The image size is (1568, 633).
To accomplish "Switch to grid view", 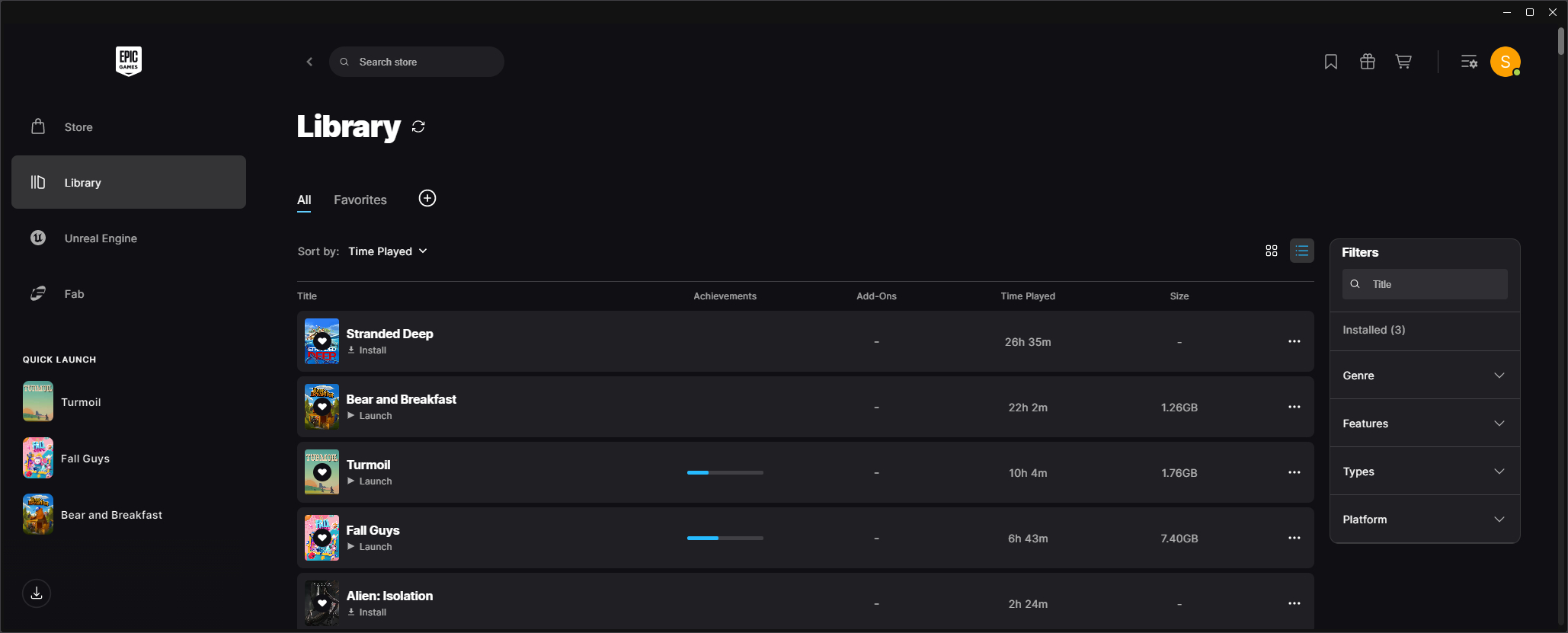I will (1272, 251).
